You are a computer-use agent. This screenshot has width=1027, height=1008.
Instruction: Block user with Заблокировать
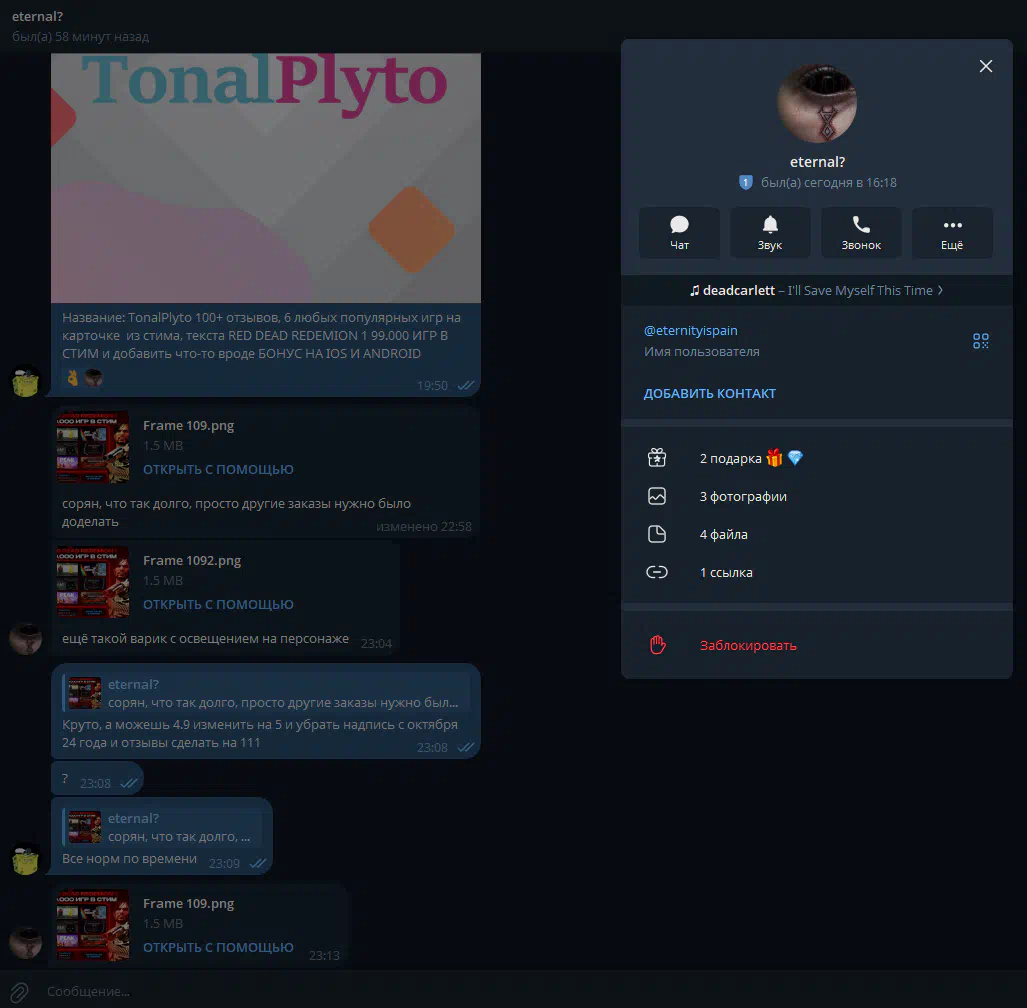pos(748,645)
